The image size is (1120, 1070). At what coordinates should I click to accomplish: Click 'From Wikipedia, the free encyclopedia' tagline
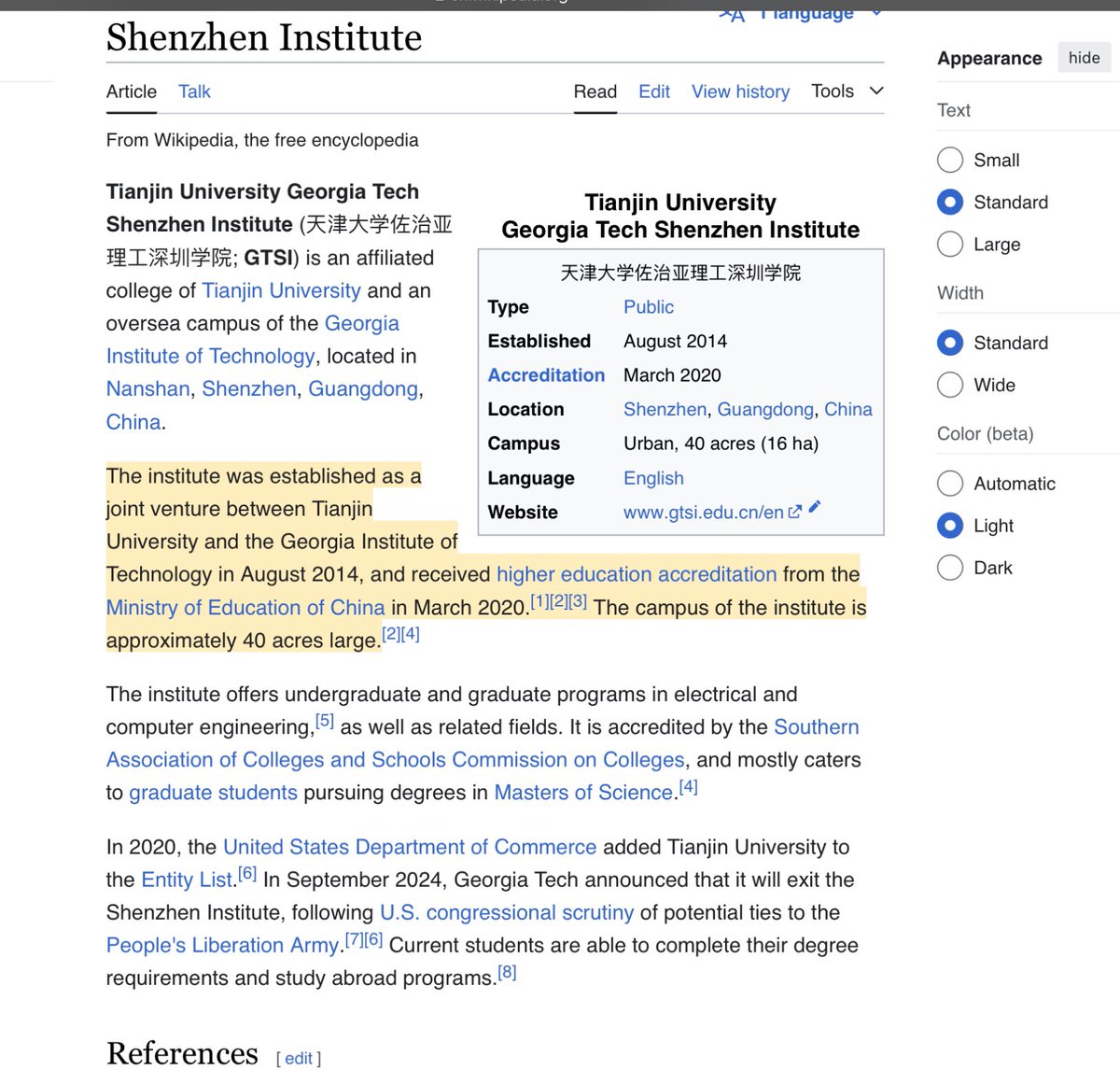(x=262, y=140)
